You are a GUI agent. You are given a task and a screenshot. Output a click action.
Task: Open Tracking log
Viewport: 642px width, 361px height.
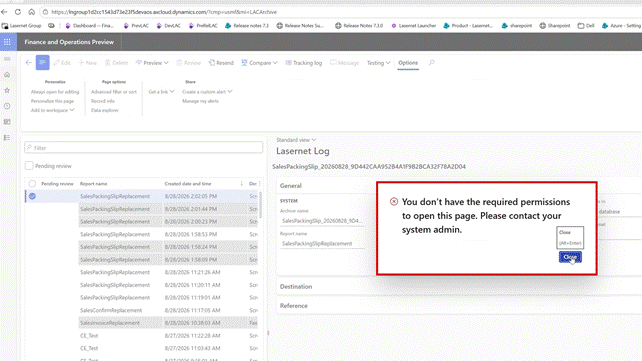[303, 63]
